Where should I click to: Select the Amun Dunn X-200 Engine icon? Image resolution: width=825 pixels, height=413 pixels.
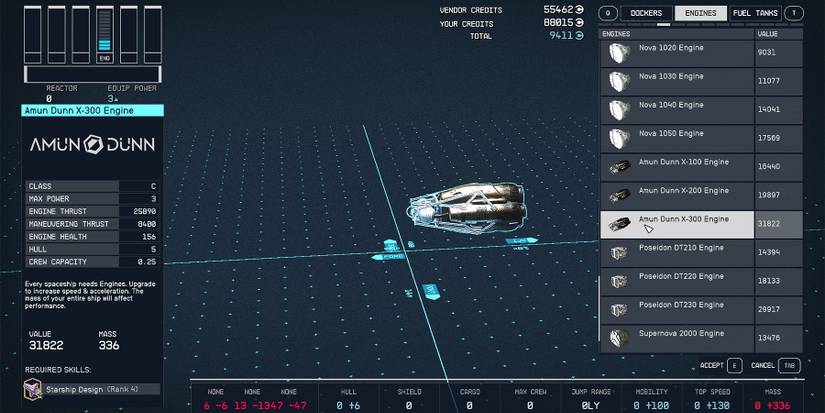pos(619,195)
